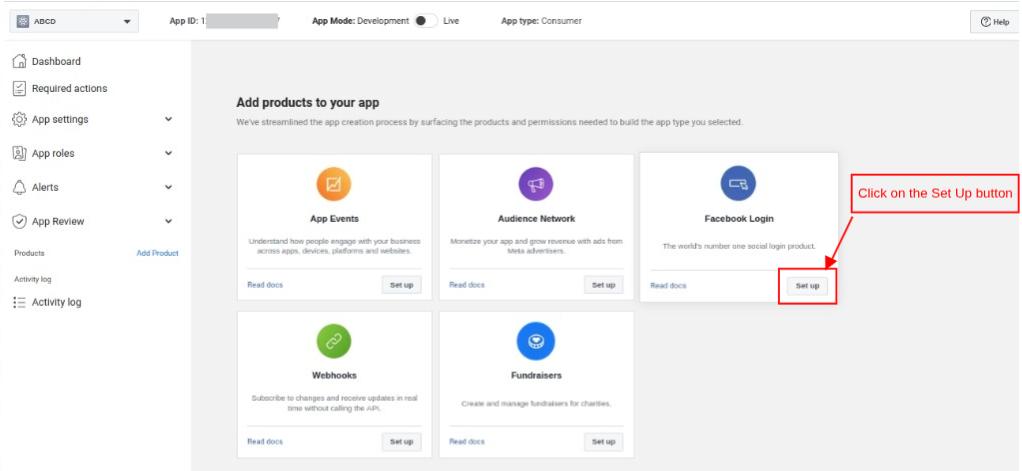Click the App settings gear icon
This screenshot has height=471, width=1022.
tap(20, 120)
